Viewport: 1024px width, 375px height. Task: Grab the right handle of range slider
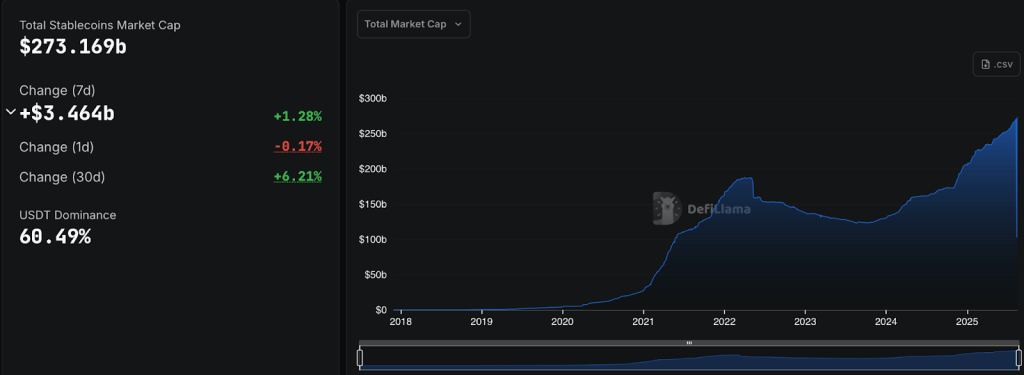coord(1018,358)
